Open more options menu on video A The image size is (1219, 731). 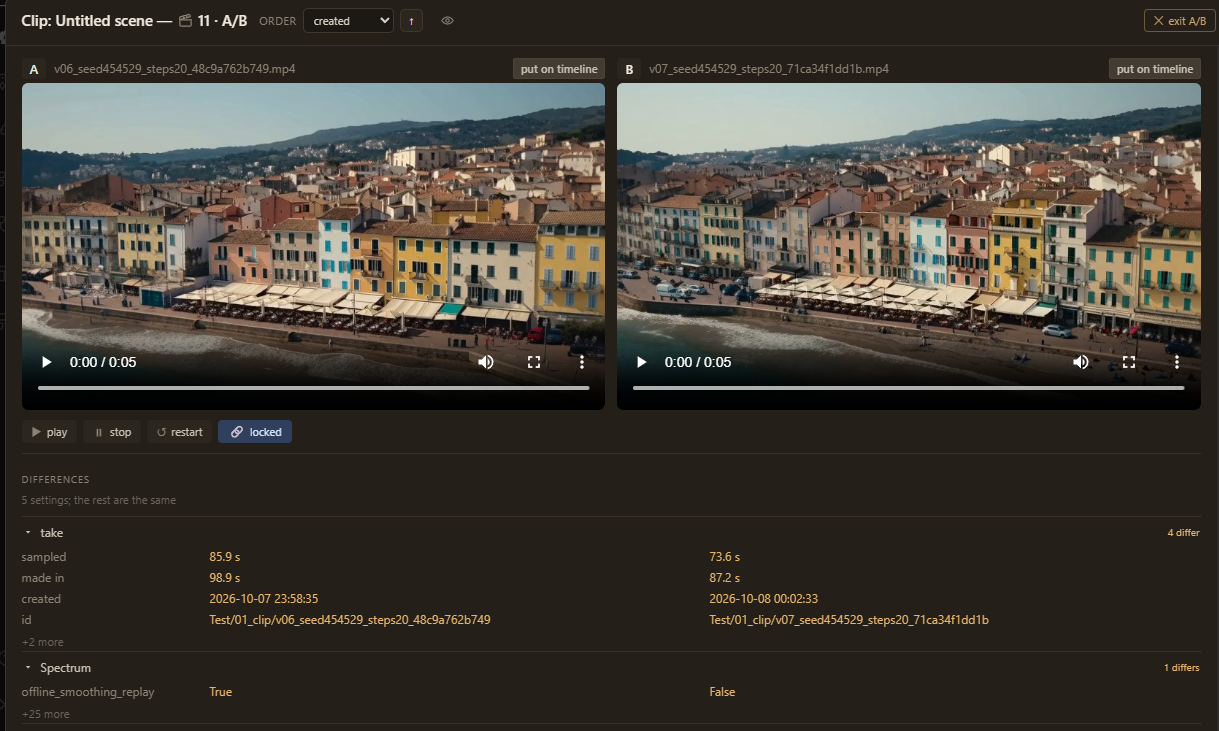(582, 362)
